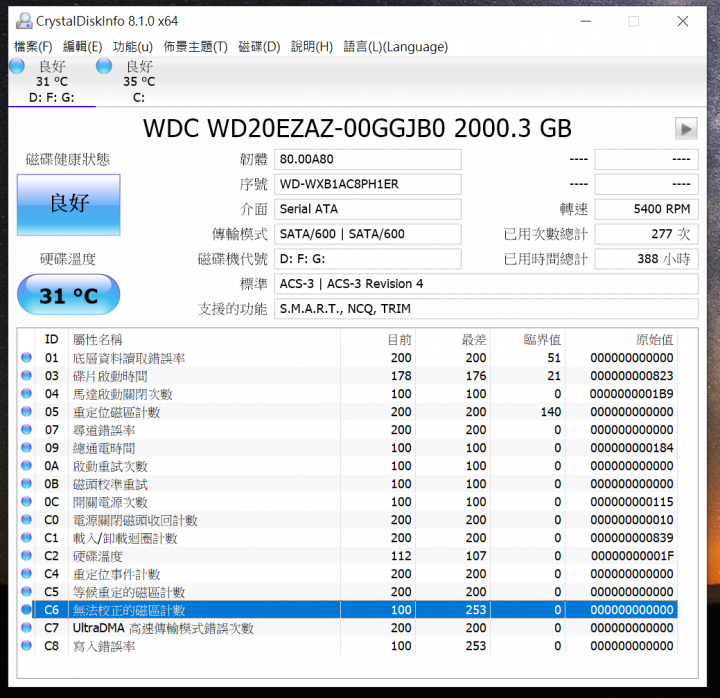Select the D: F: G: disk status orb
This screenshot has height=698, width=720.
pyautogui.click(x=17, y=66)
